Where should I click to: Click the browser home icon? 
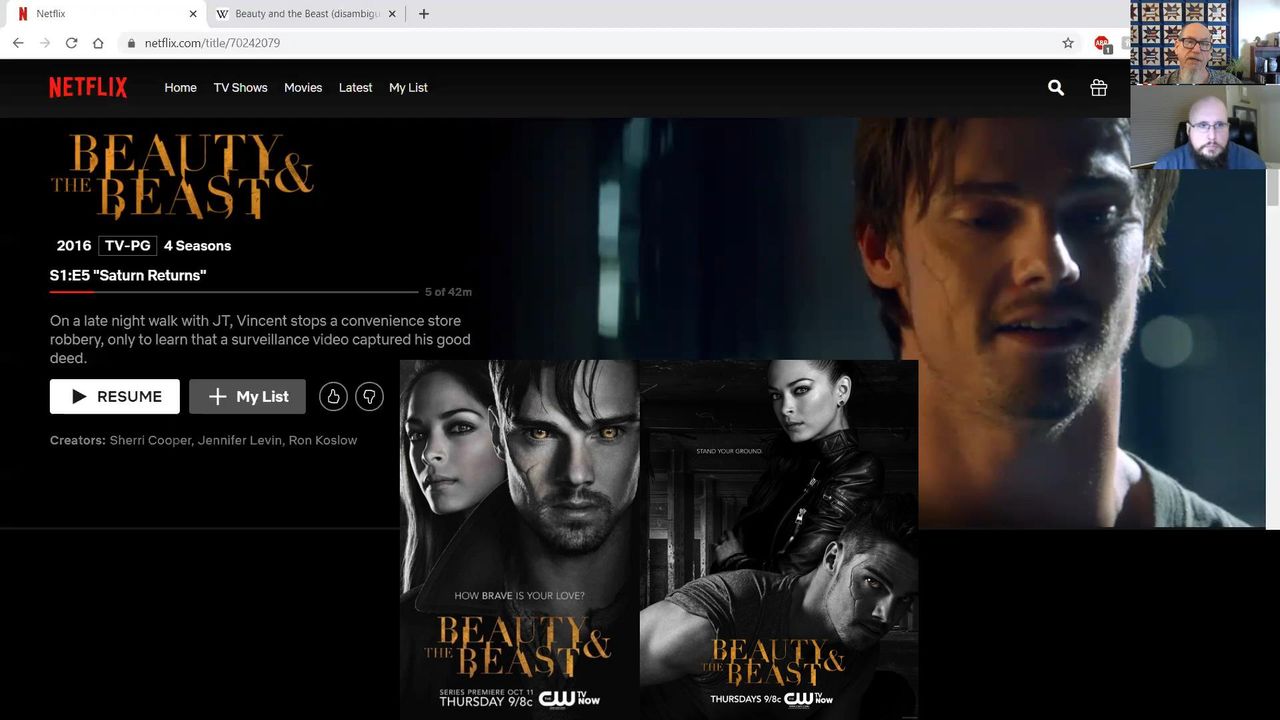click(x=98, y=43)
